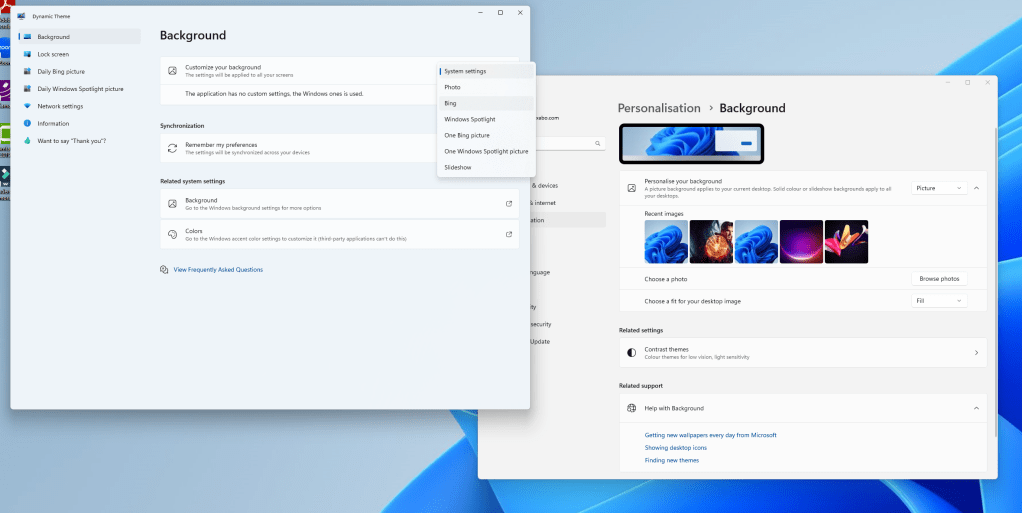Click the picture icon beside Customize your background

[x=172, y=70]
